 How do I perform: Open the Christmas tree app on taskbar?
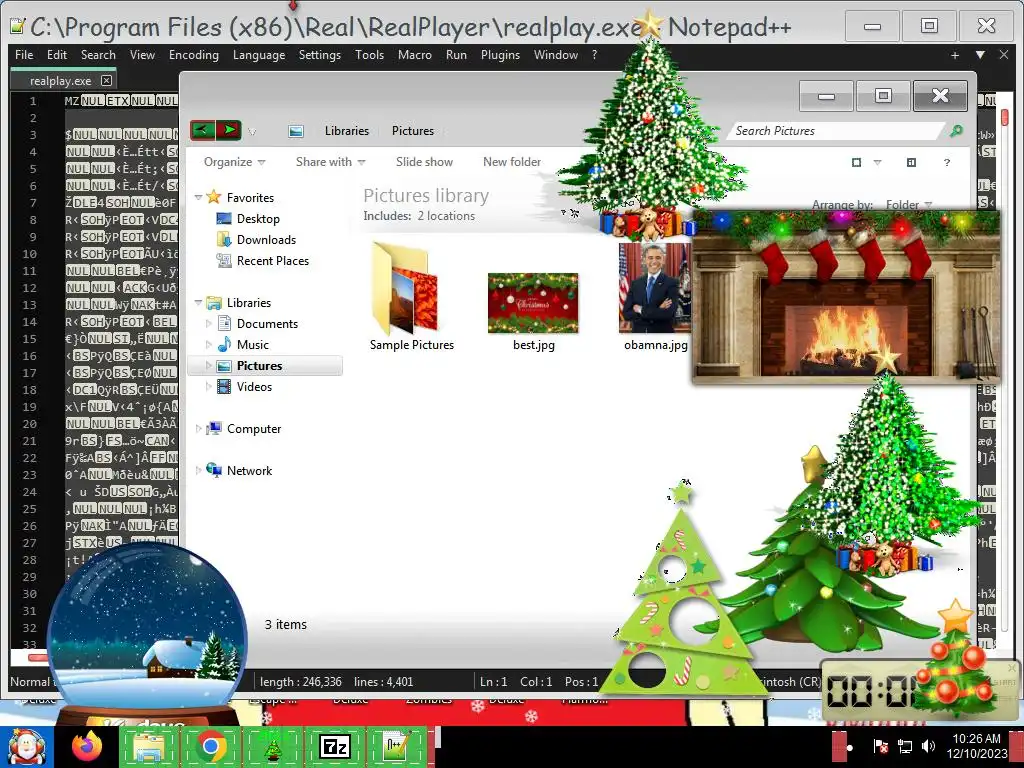272,747
